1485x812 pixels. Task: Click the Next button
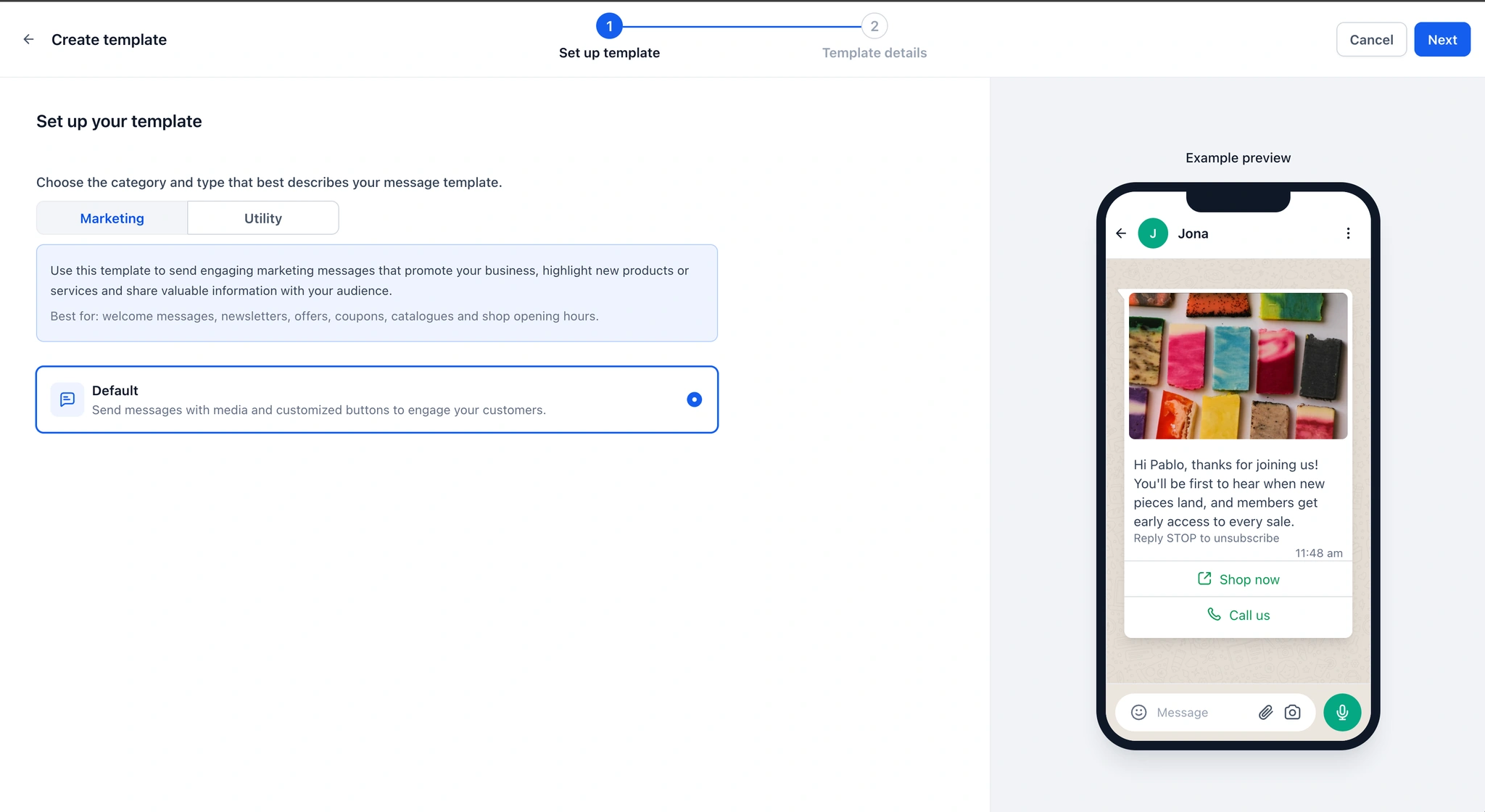click(x=1441, y=39)
